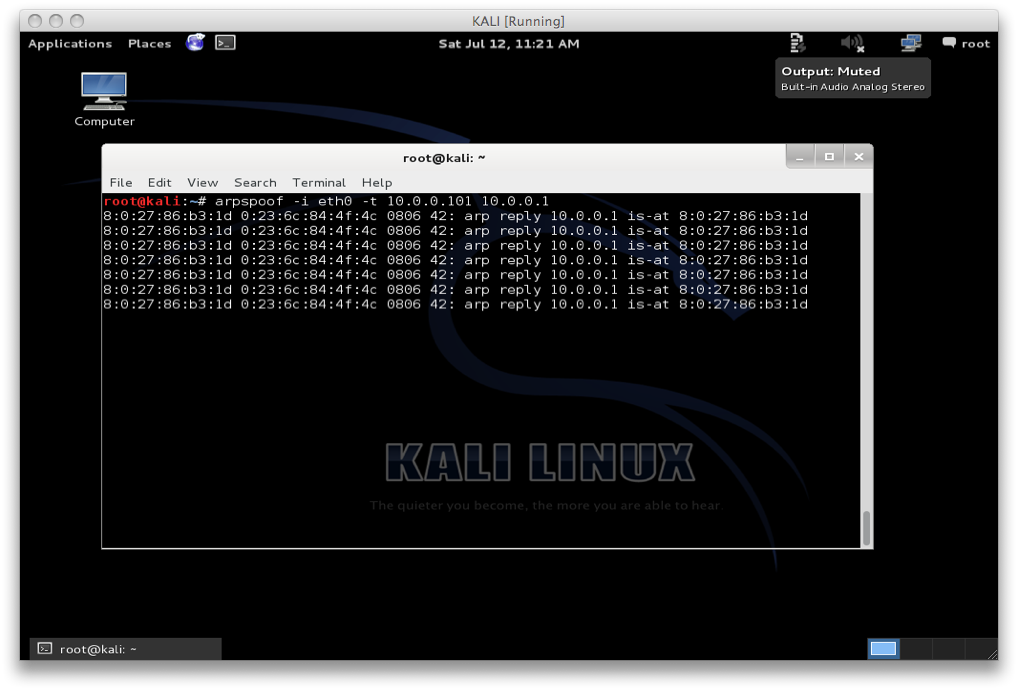This screenshot has height=690, width=1018.
Task: Click the root@kali terminal title bar
Action: click(x=444, y=158)
